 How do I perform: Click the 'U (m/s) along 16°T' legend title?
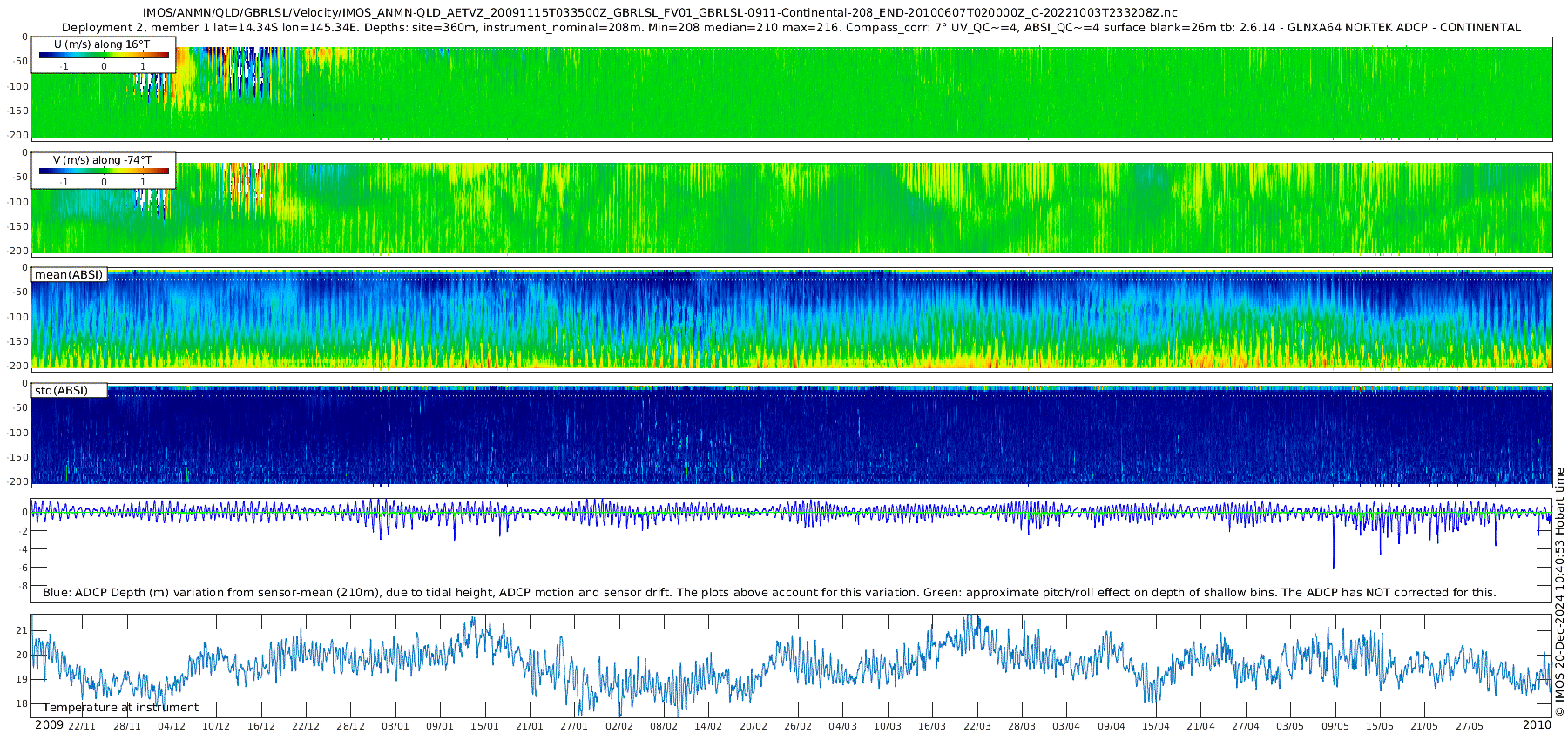pyautogui.click(x=102, y=44)
